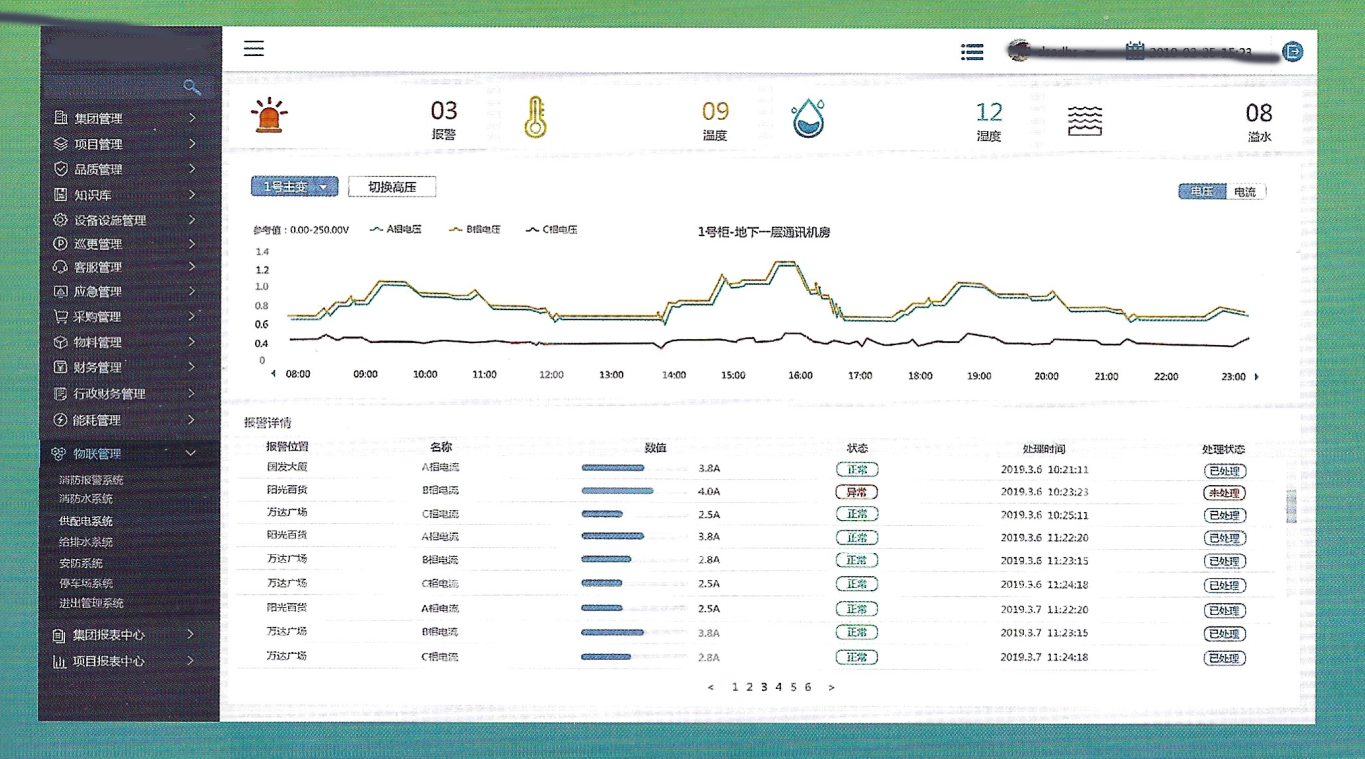
Task: Click the calendar icon beside the date
Action: 1134,50
